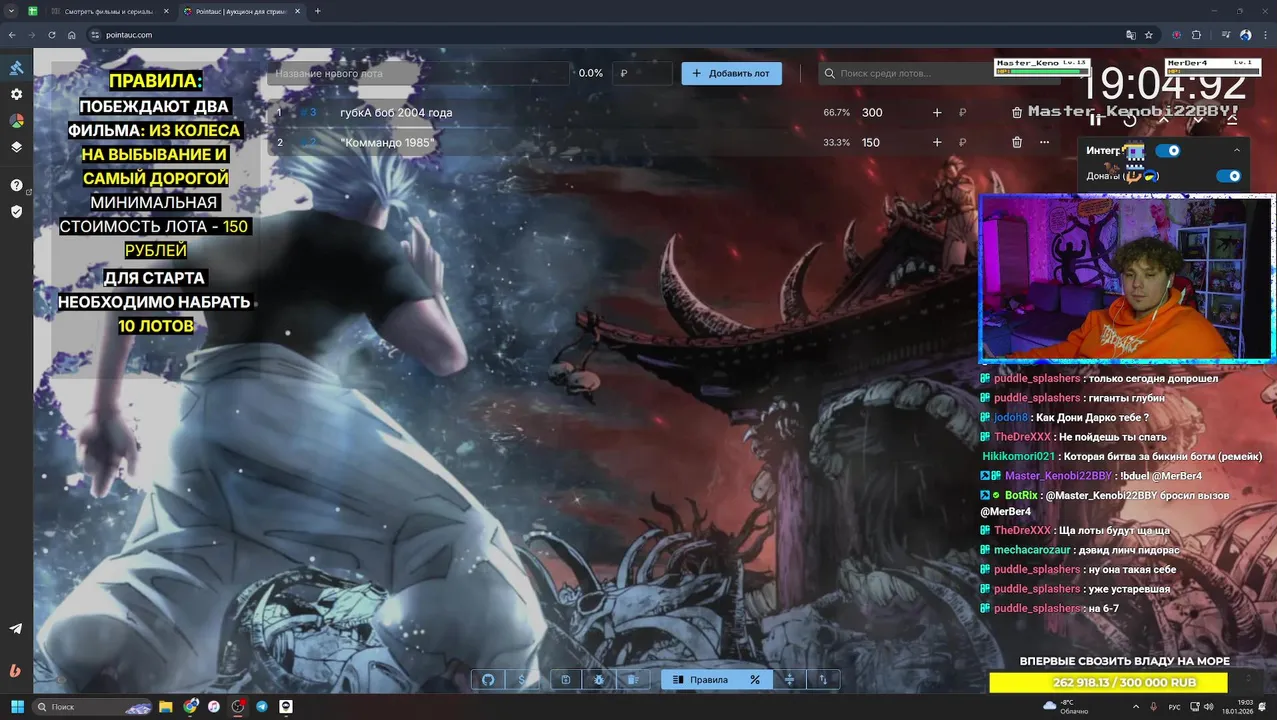This screenshot has width=1277, height=720.
Task: Show hidden system tray icons
Action: (x=1136, y=706)
